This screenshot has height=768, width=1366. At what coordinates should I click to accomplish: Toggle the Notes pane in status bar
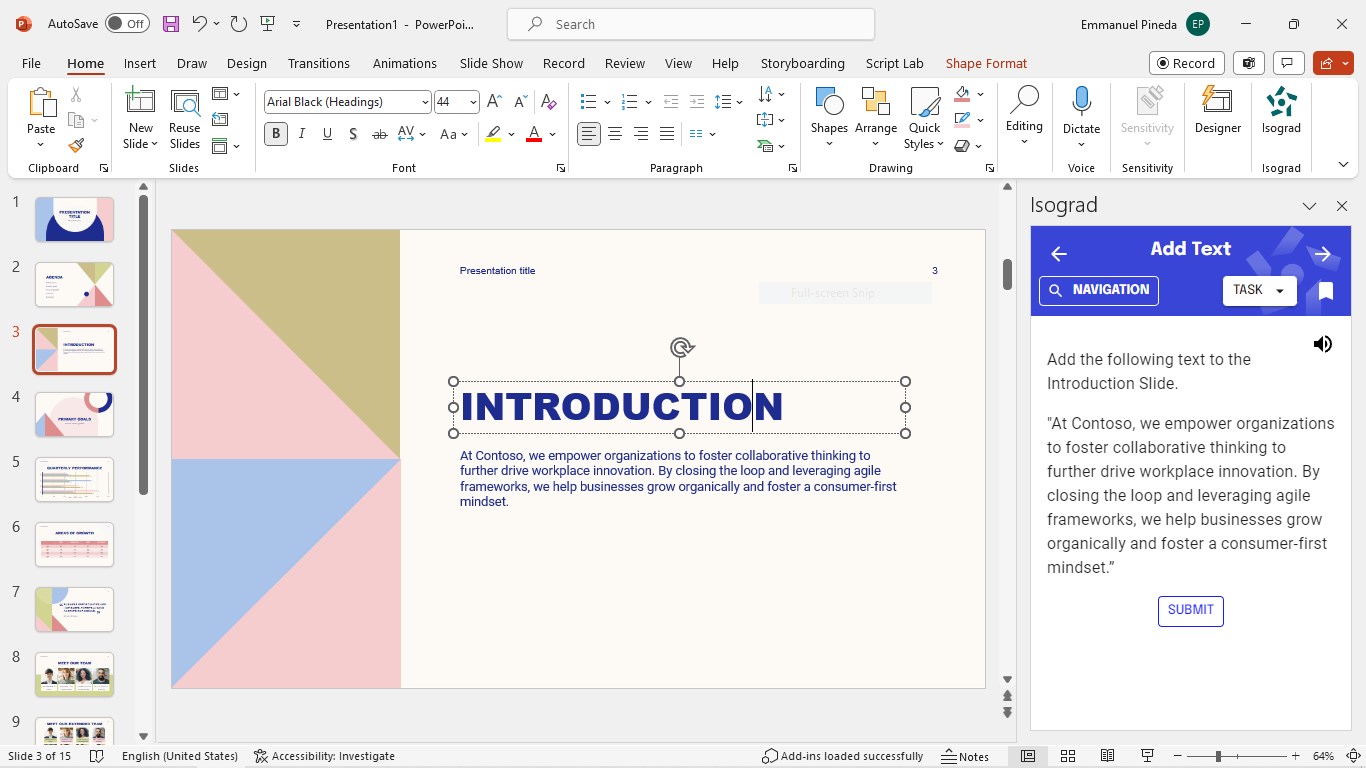(966, 756)
